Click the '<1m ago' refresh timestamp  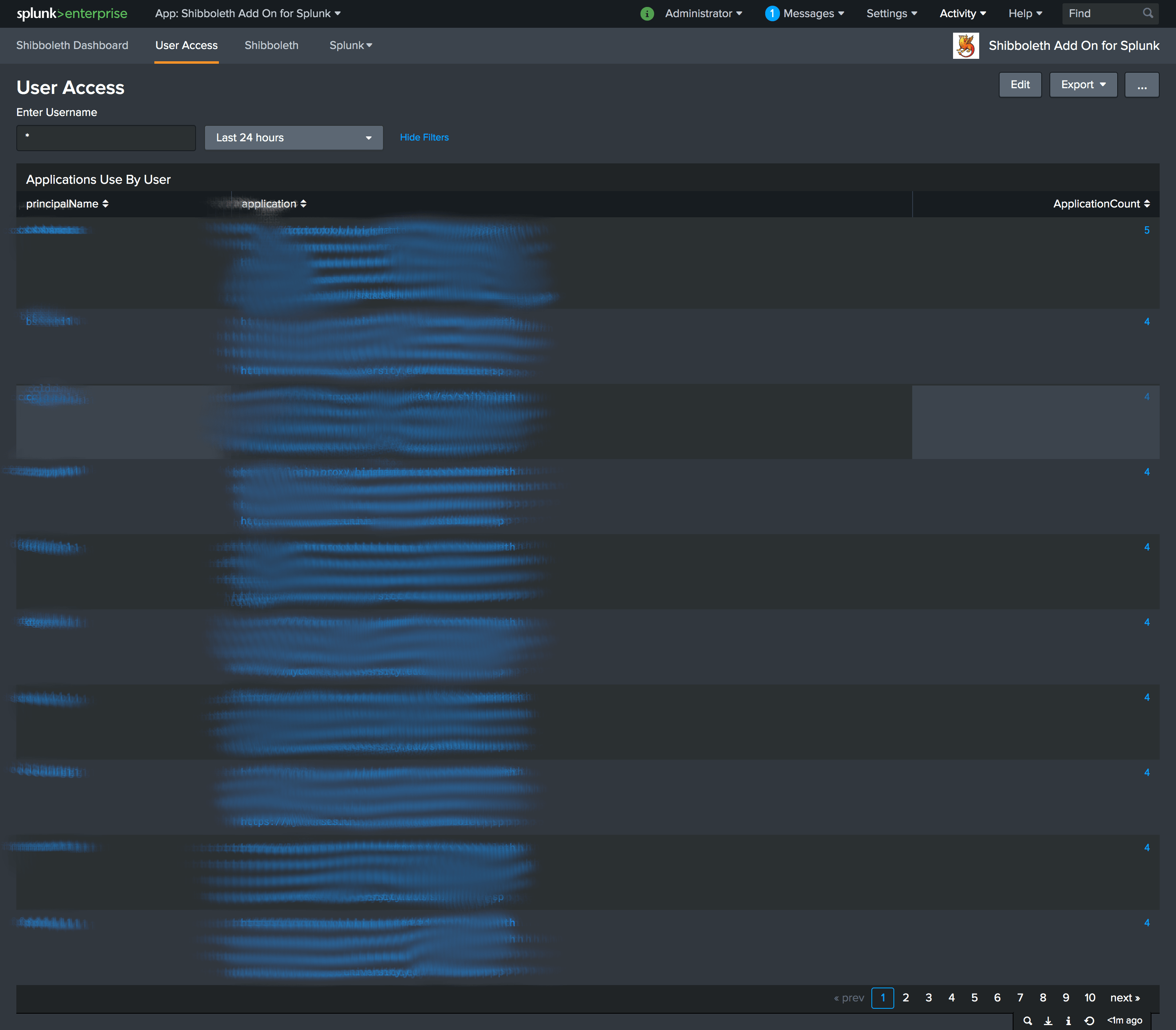coord(1125,1020)
